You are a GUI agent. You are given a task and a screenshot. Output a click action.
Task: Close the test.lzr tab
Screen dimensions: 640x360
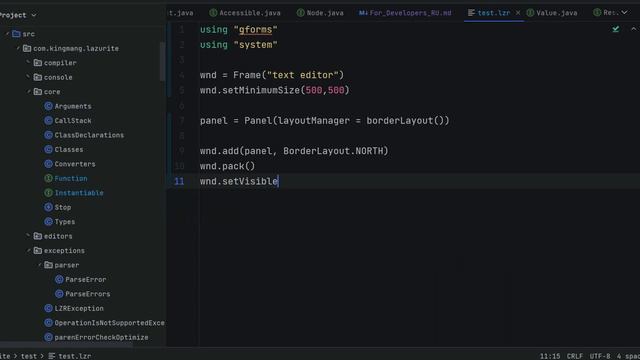point(518,13)
